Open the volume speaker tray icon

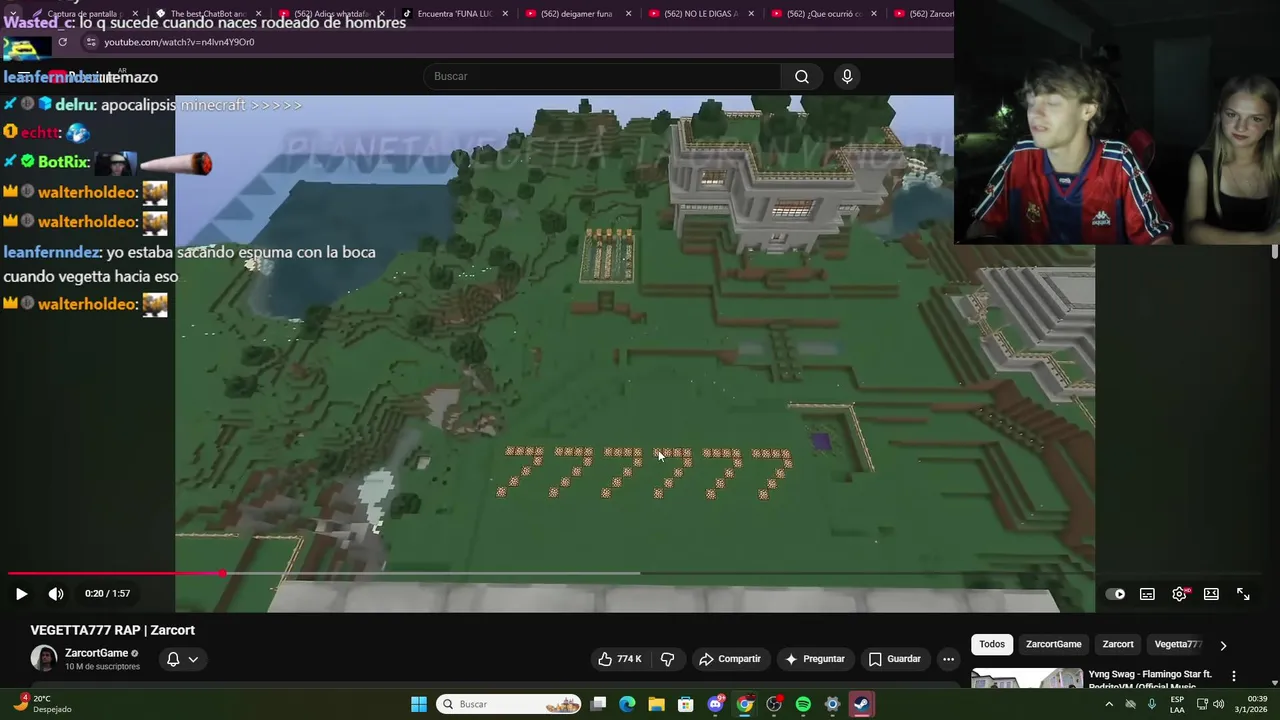[x=1218, y=704]
